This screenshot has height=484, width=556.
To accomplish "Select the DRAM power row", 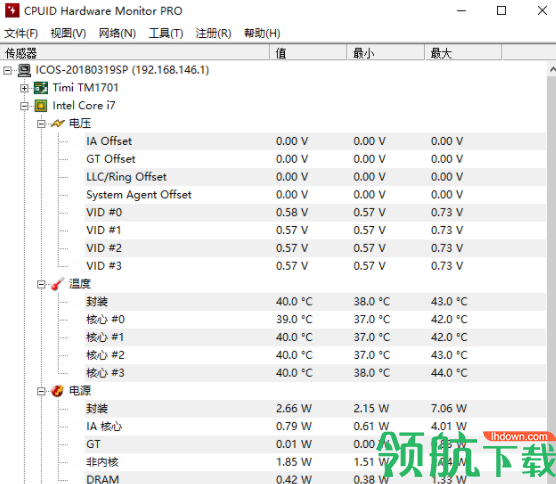I will pyautogui.click(x=315, y=478).
